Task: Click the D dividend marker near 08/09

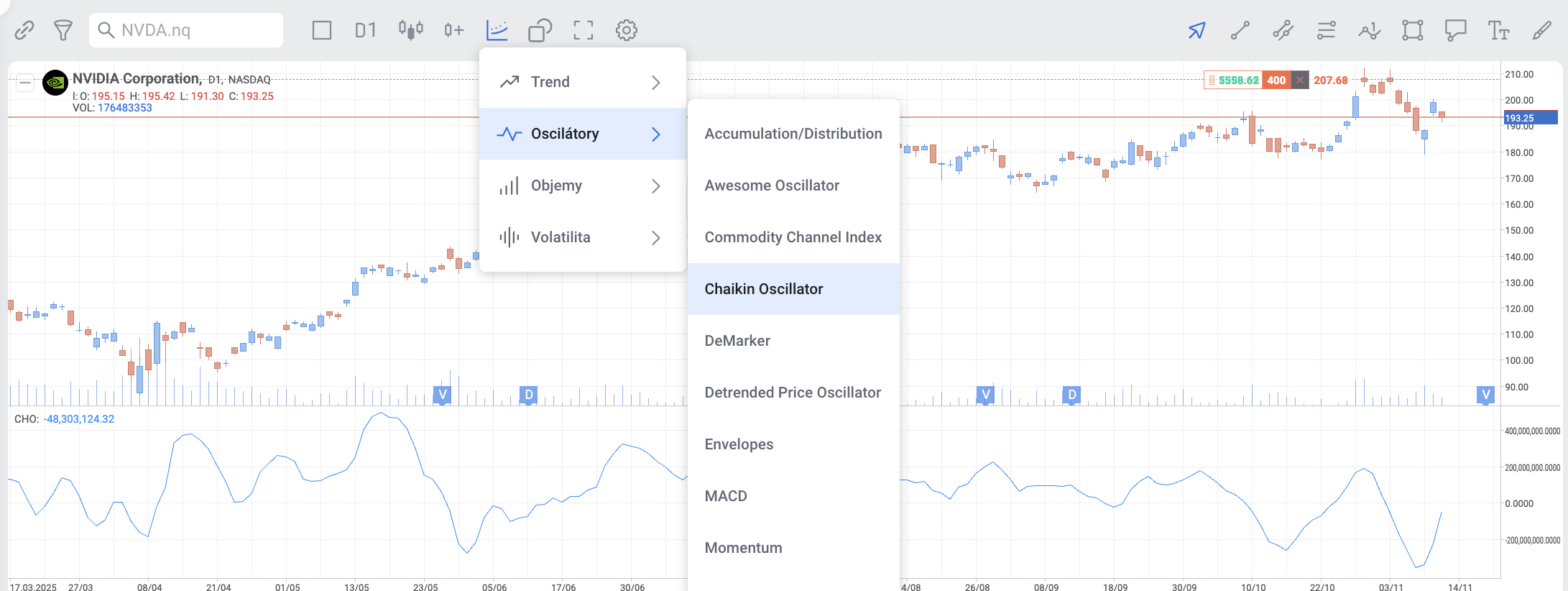Action: [1071, 395]
